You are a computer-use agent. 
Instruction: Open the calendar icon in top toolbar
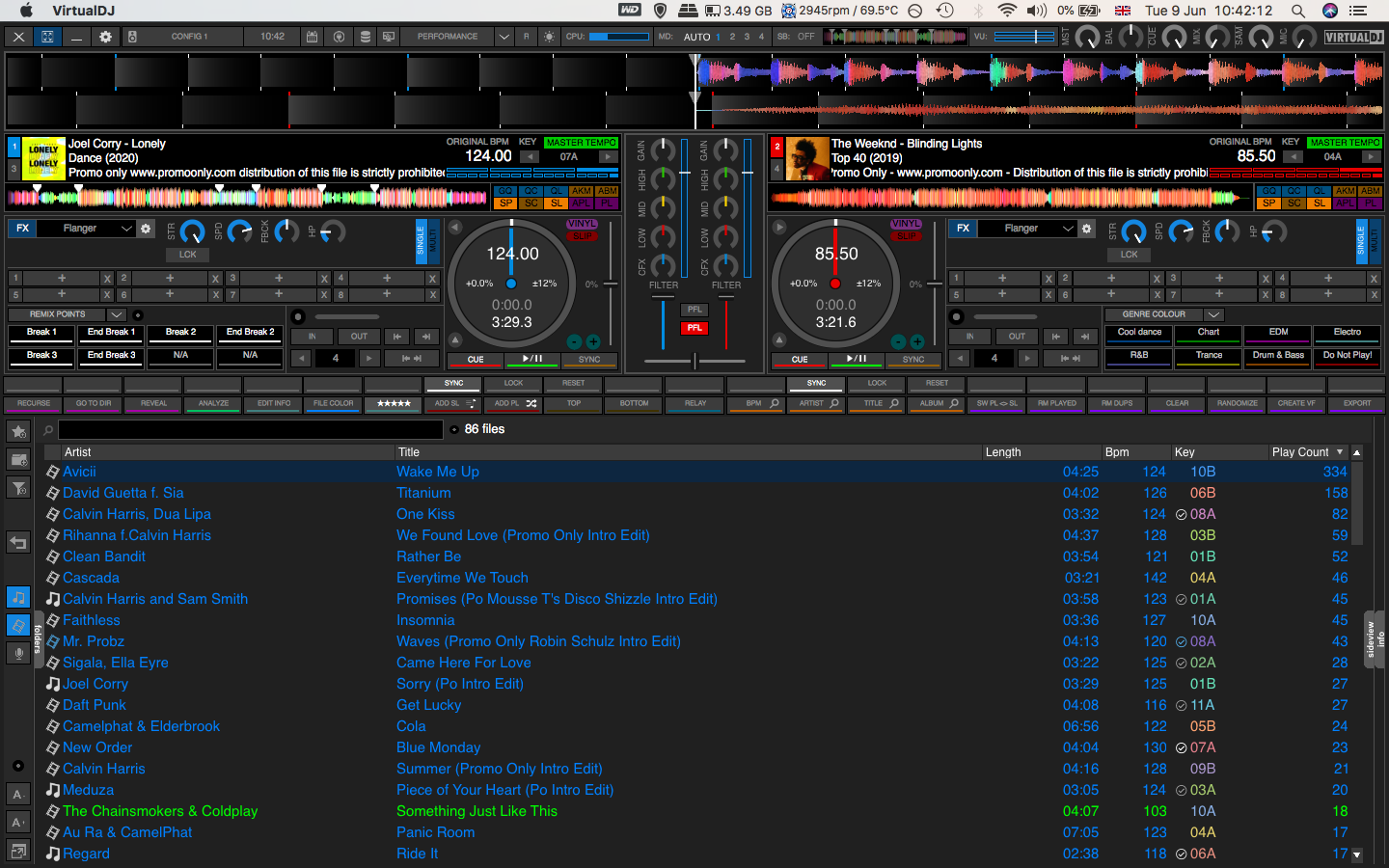(313, 37)
